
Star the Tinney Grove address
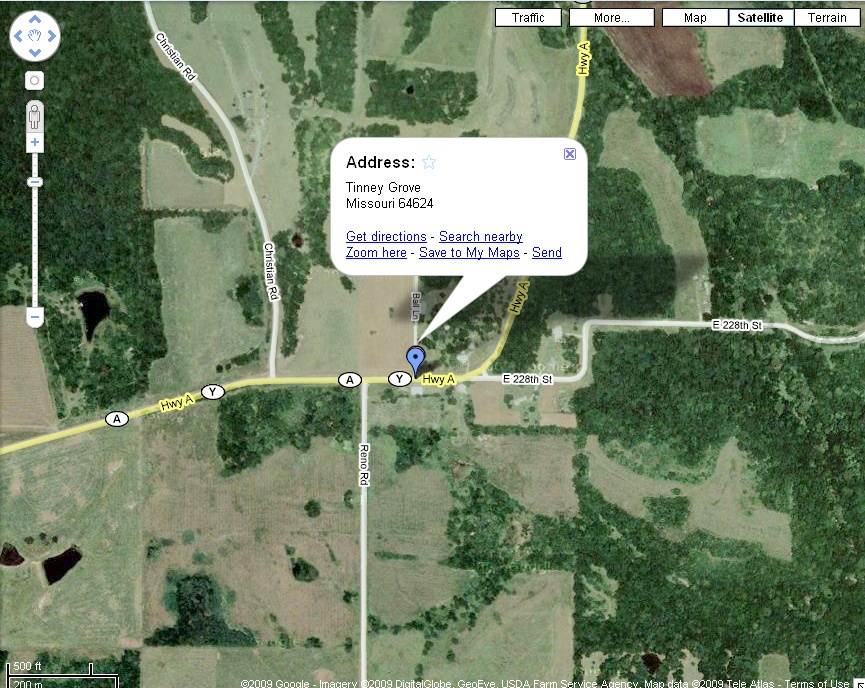pyautogui.click(x=429, y=162)
